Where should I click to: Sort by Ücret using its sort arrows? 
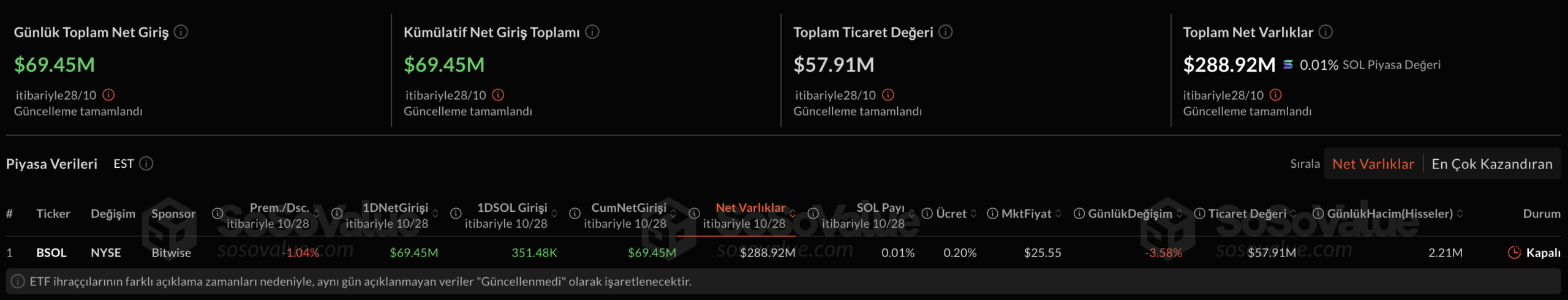coord(974,214)
